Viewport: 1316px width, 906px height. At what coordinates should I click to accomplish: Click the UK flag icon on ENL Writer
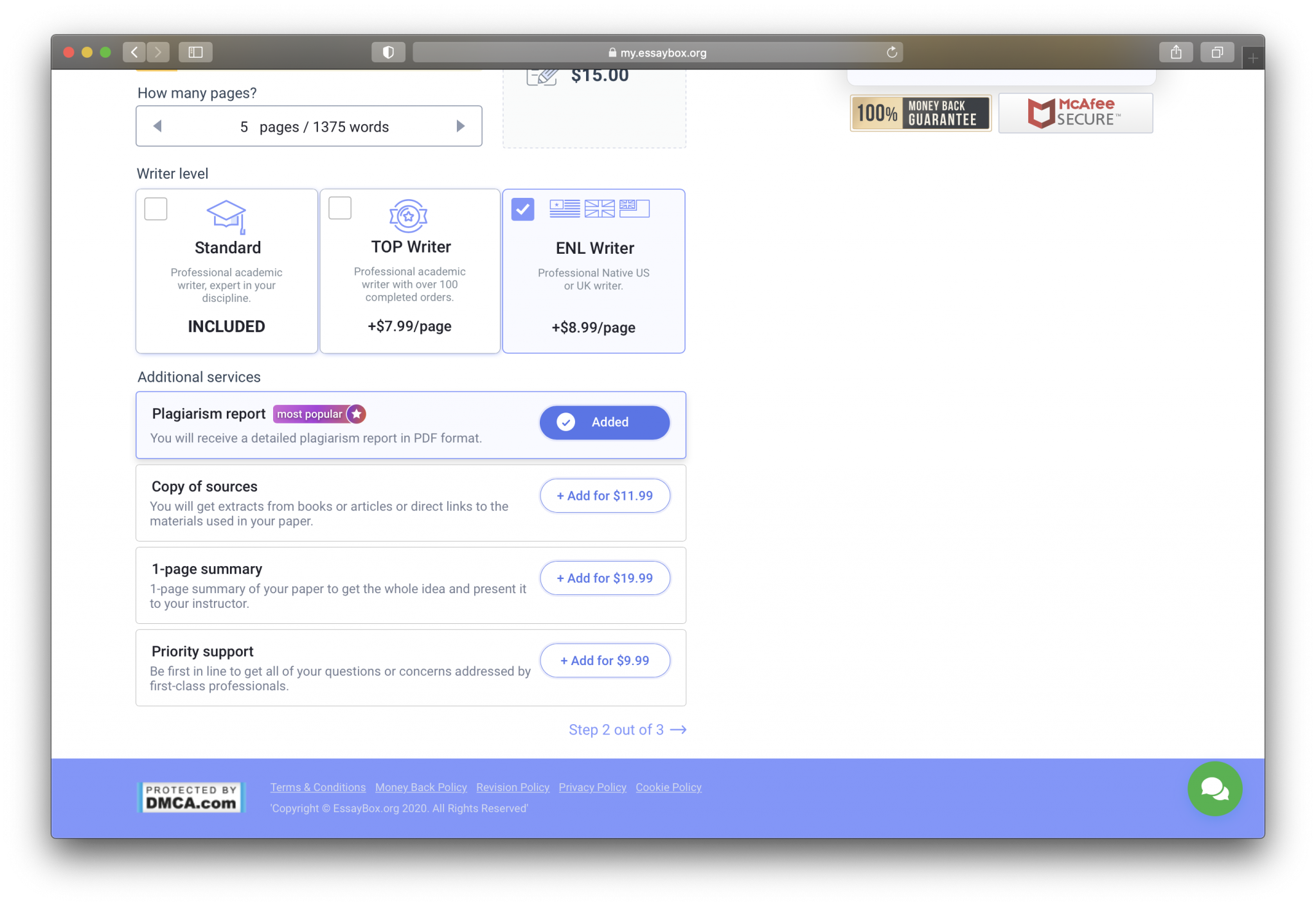[x=600, y=208]
